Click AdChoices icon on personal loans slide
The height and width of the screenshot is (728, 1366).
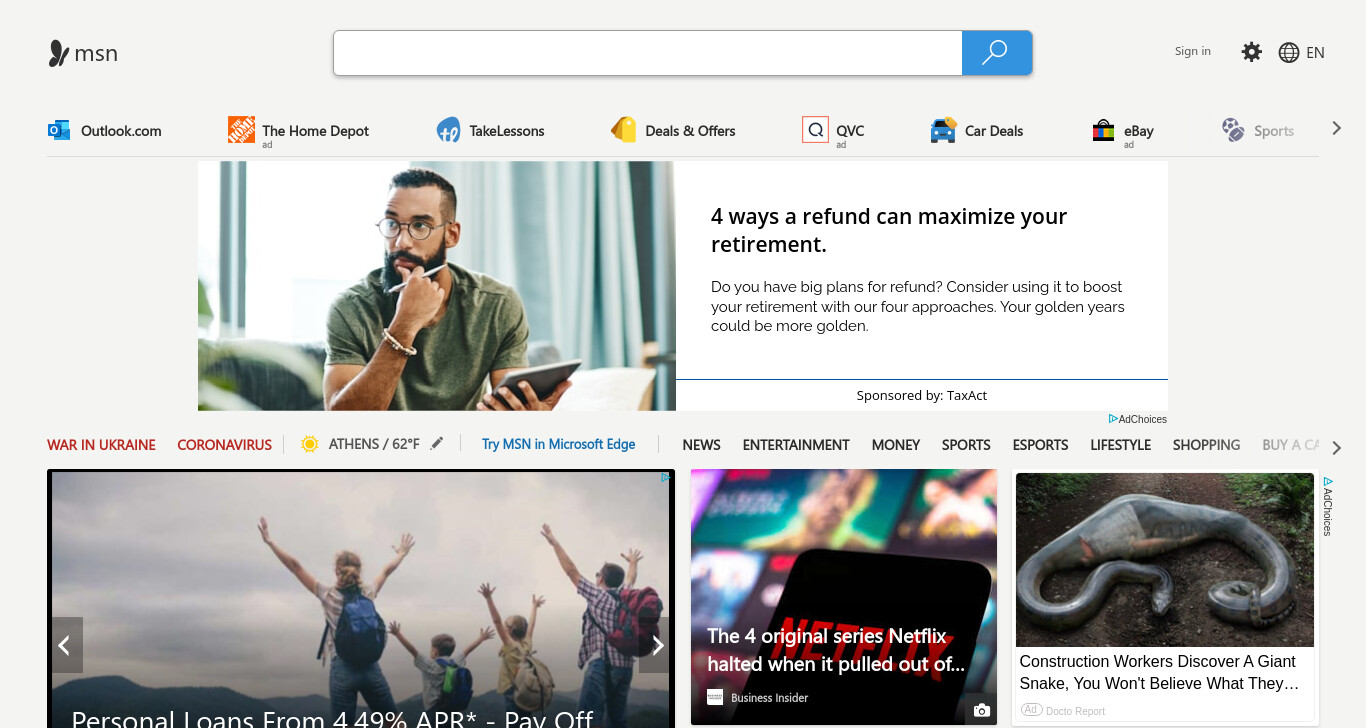[665, 478]
